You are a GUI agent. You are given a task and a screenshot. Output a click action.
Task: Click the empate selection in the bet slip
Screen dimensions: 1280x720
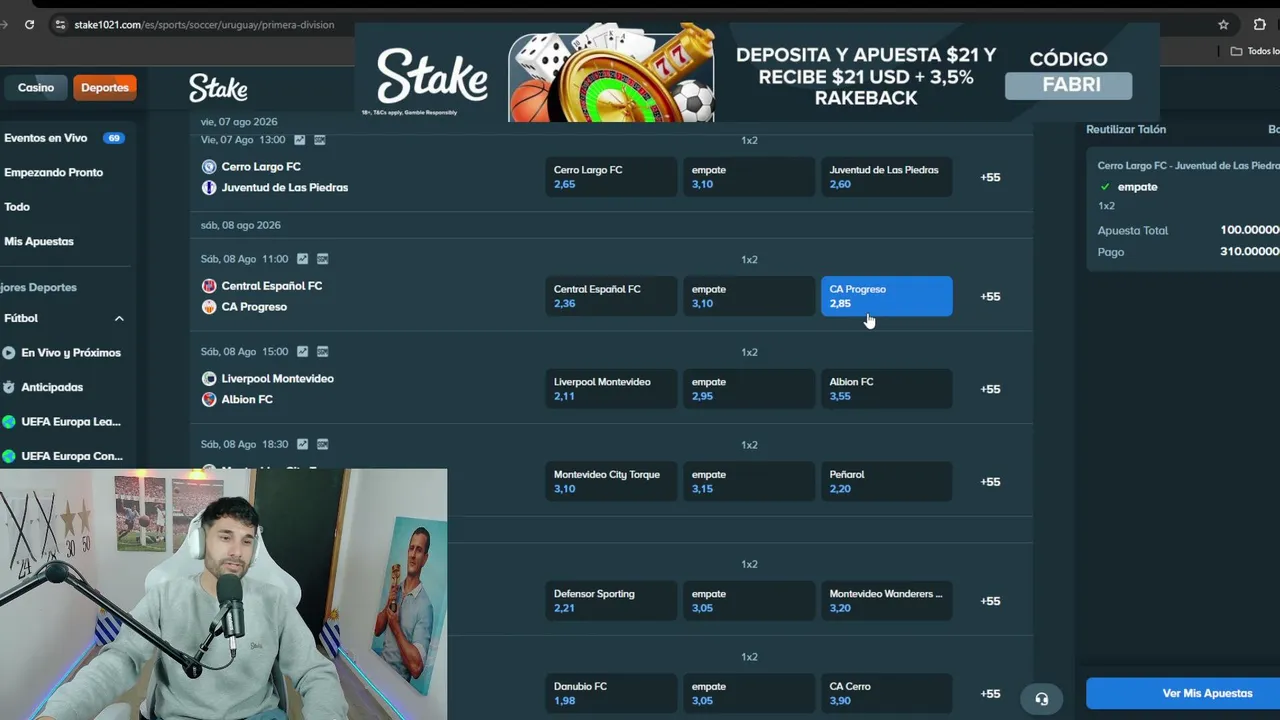pos(1138,187)
